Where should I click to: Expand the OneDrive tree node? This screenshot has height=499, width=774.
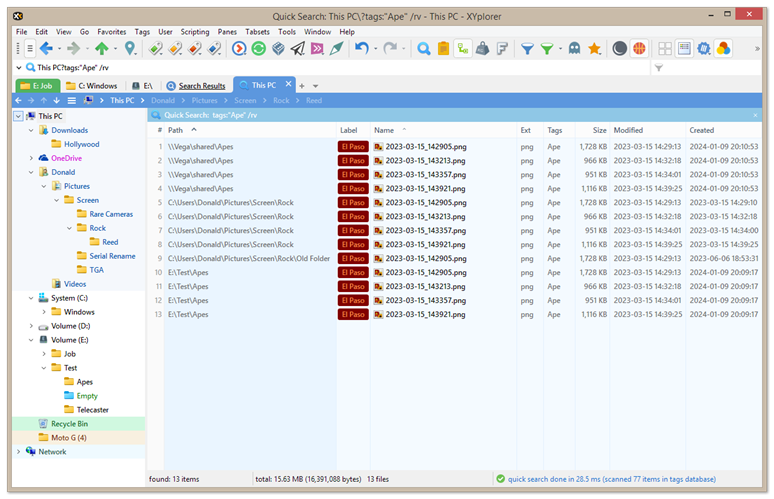31,158
